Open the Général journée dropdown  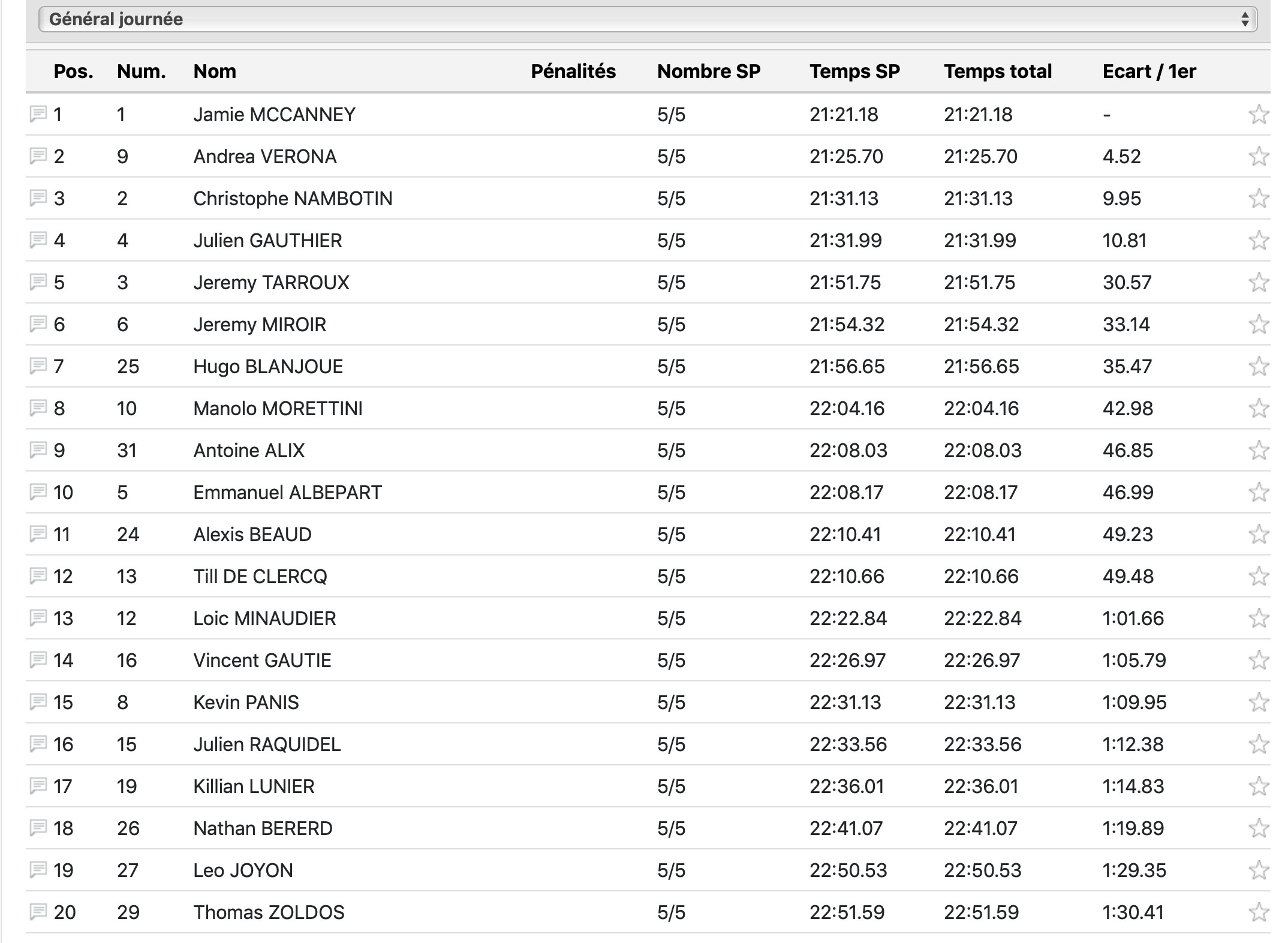coord(646,19)
